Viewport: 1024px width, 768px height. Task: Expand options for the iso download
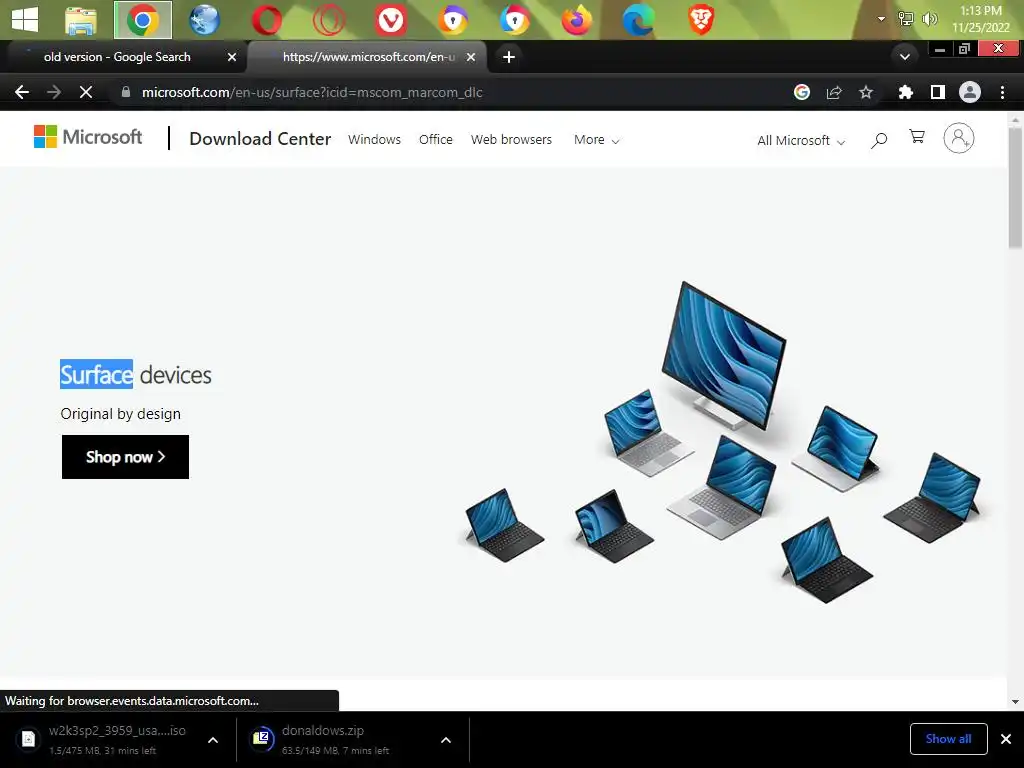coord(213,740)
